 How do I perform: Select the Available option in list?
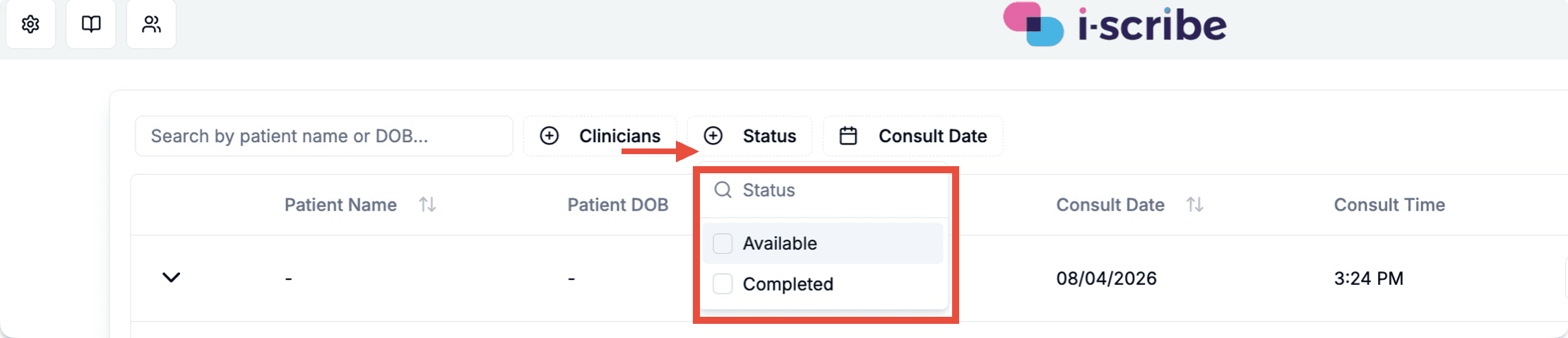[x=823, y=243]
